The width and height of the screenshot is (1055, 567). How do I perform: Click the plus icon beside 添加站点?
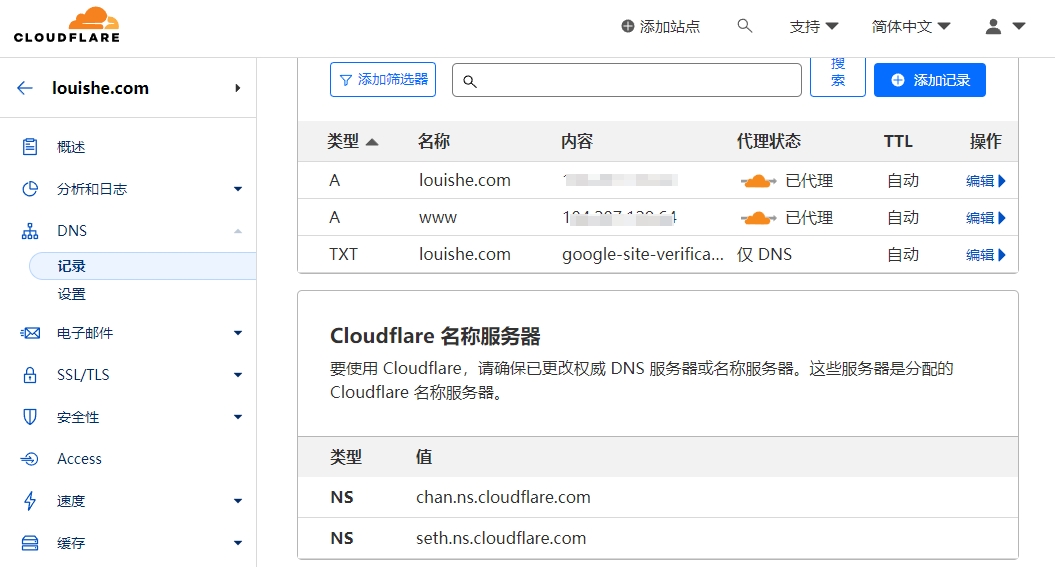(x=628, y=26)
